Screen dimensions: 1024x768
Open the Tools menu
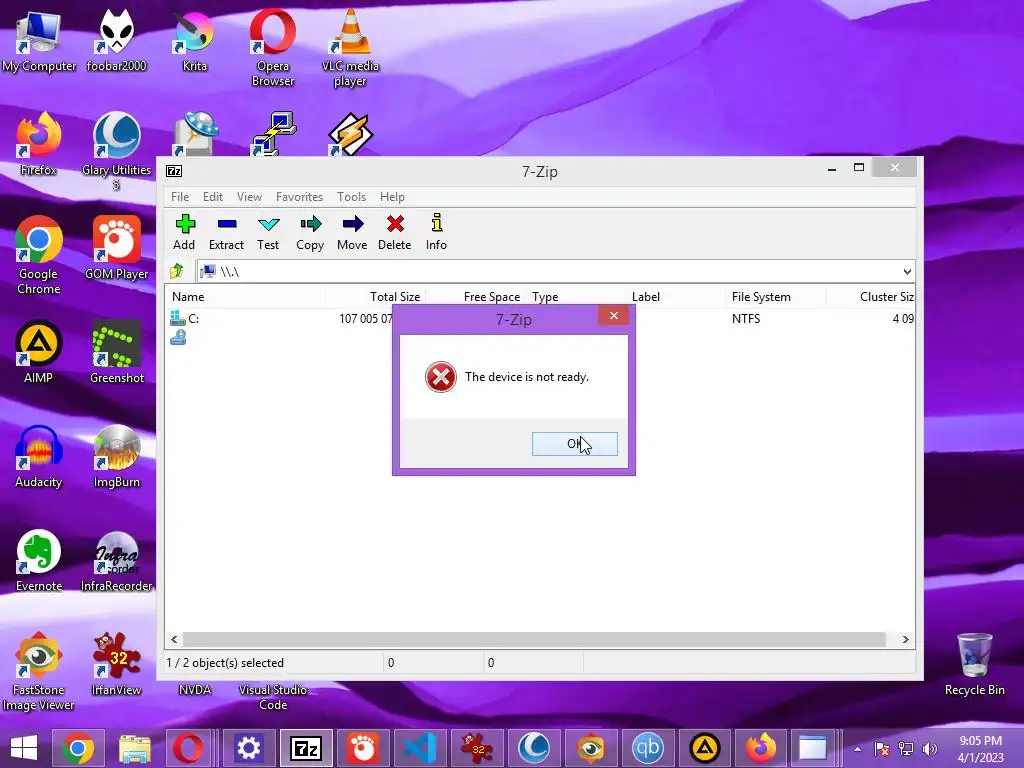351,197
